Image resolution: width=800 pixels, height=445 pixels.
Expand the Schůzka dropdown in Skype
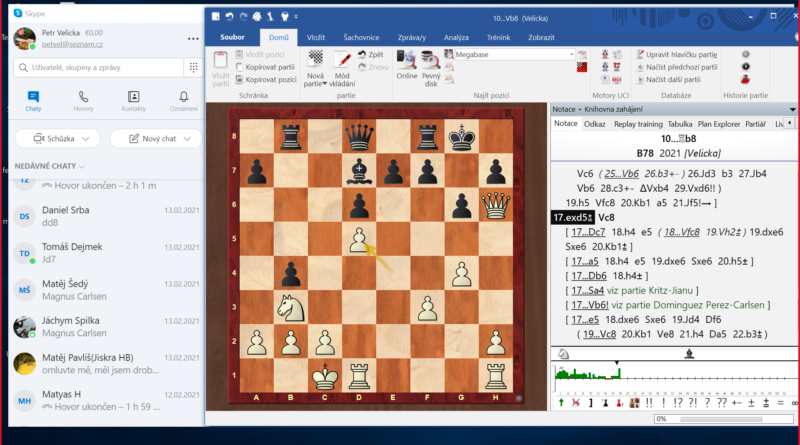coord(86,139)
